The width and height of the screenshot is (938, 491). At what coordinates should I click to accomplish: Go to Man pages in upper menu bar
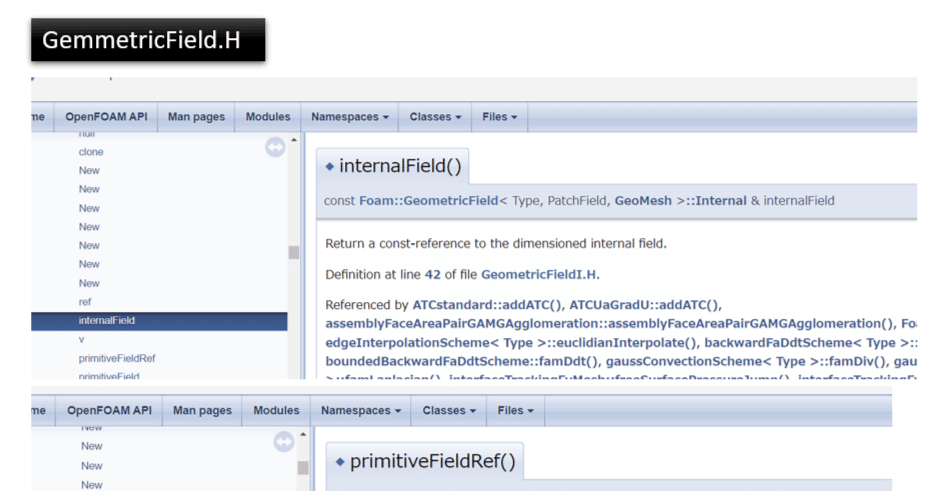196,117
